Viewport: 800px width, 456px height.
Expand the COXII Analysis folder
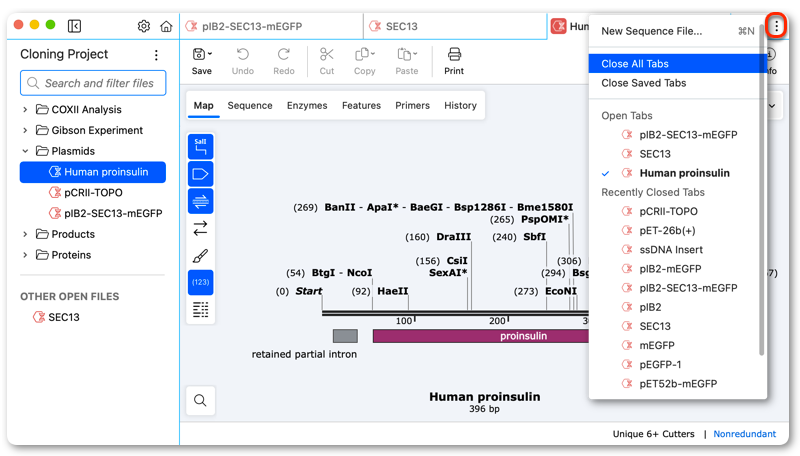[25, 109]
